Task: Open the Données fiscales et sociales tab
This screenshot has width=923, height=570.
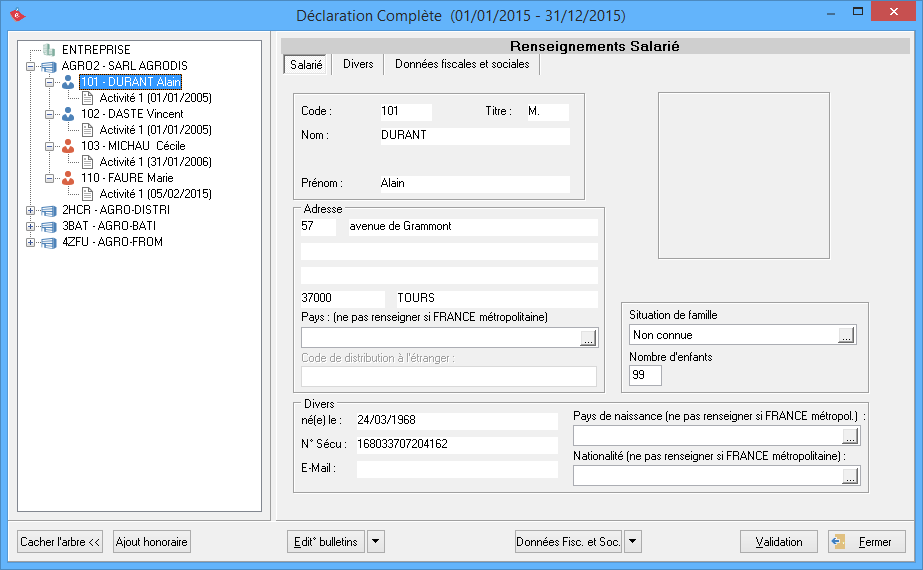Action: [462, 64]
